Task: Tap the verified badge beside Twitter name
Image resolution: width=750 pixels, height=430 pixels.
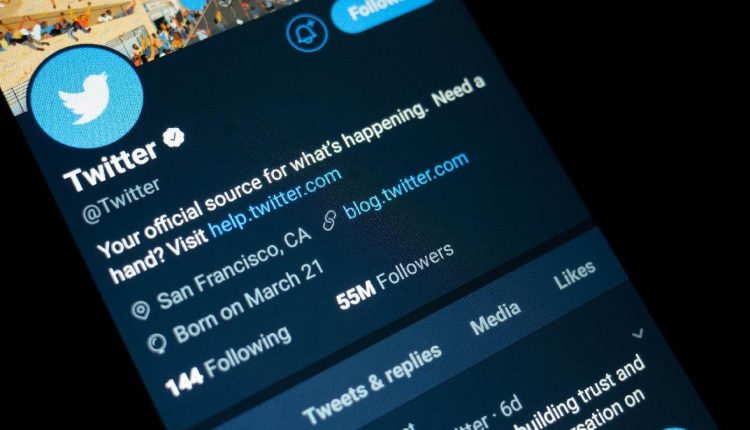Action: coord(173,137)
